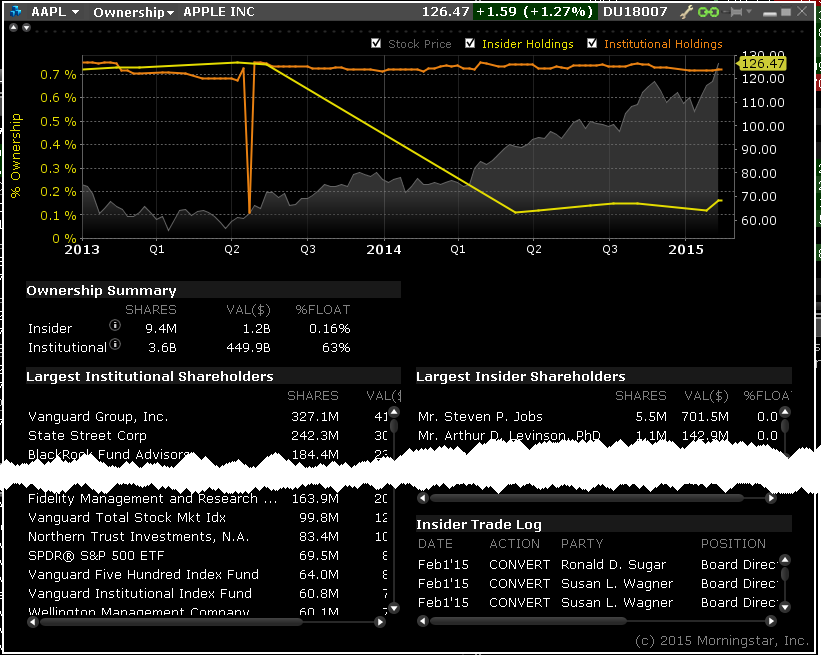The height and width of the screenshot is (655, 821).
Task: Click right scroll arrow under Insider Trade Log
Action: pyautogui.click(x=771, y=621)
